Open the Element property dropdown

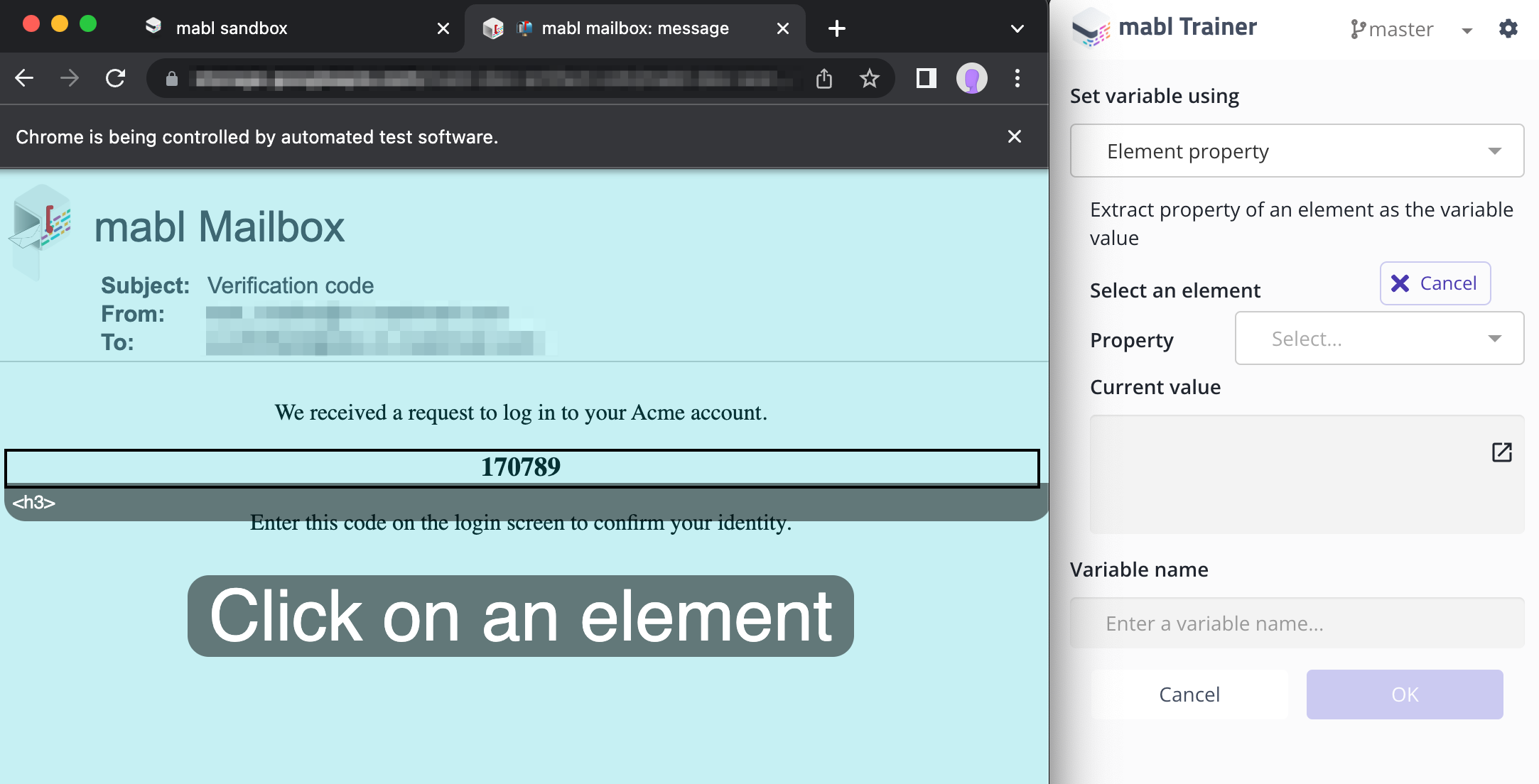1297,151
